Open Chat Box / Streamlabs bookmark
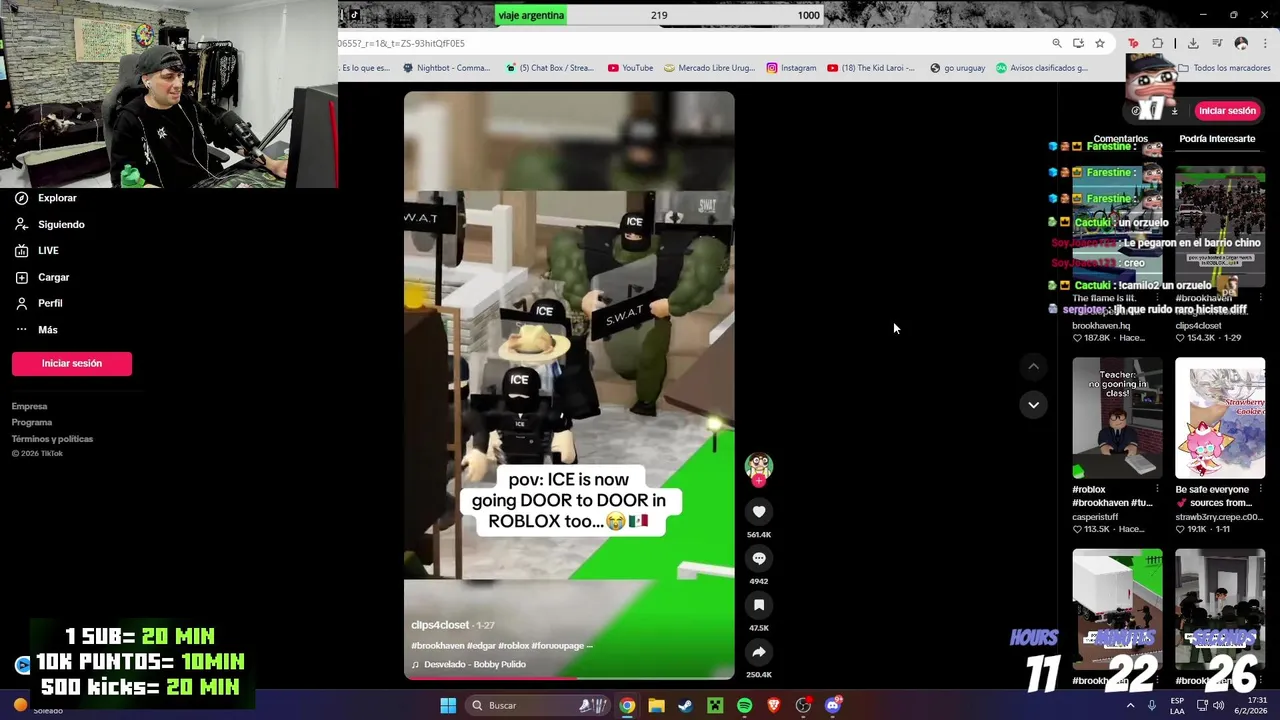 (x=550, y=68)
